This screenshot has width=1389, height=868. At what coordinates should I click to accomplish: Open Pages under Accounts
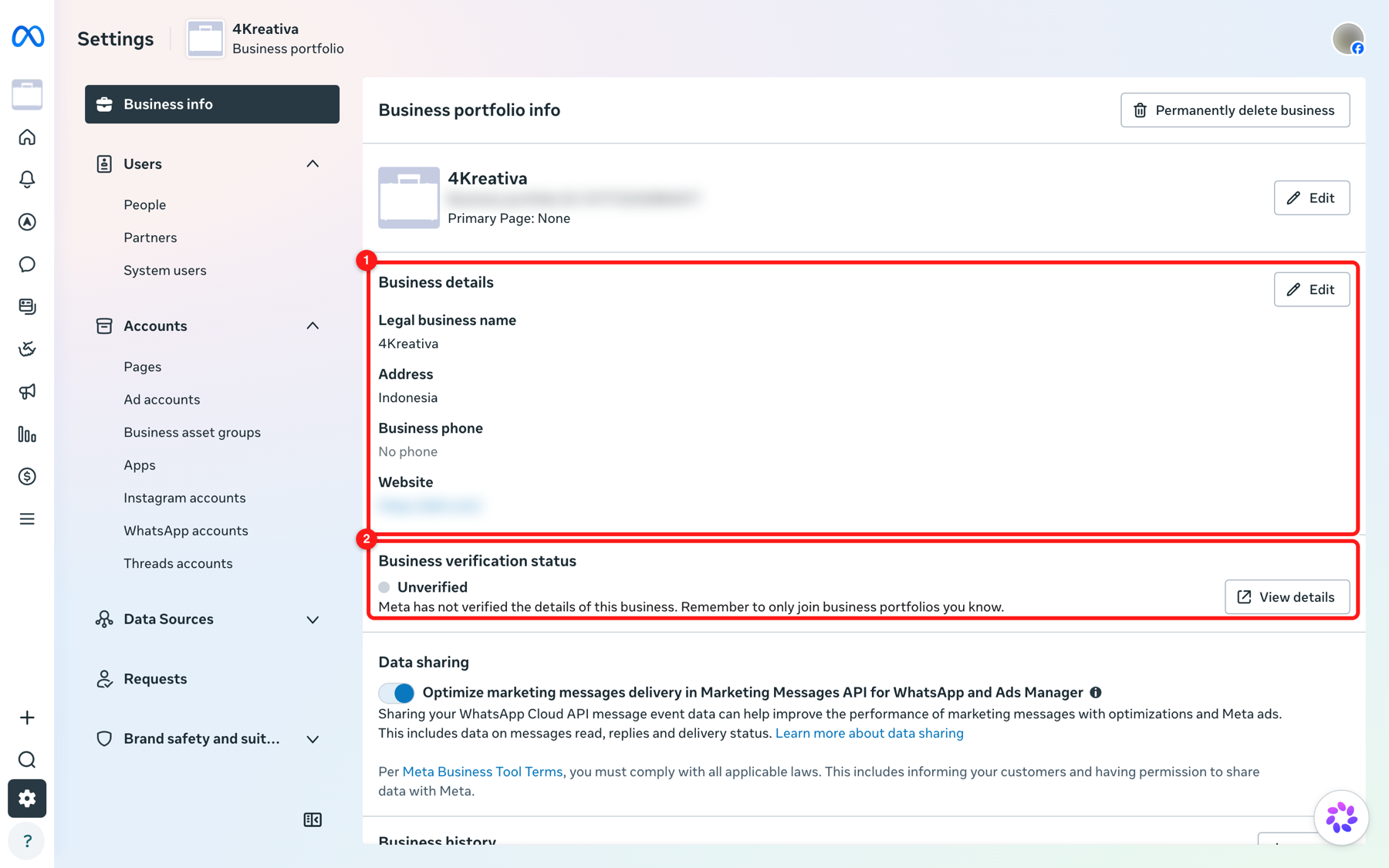[x=143, y=366]
